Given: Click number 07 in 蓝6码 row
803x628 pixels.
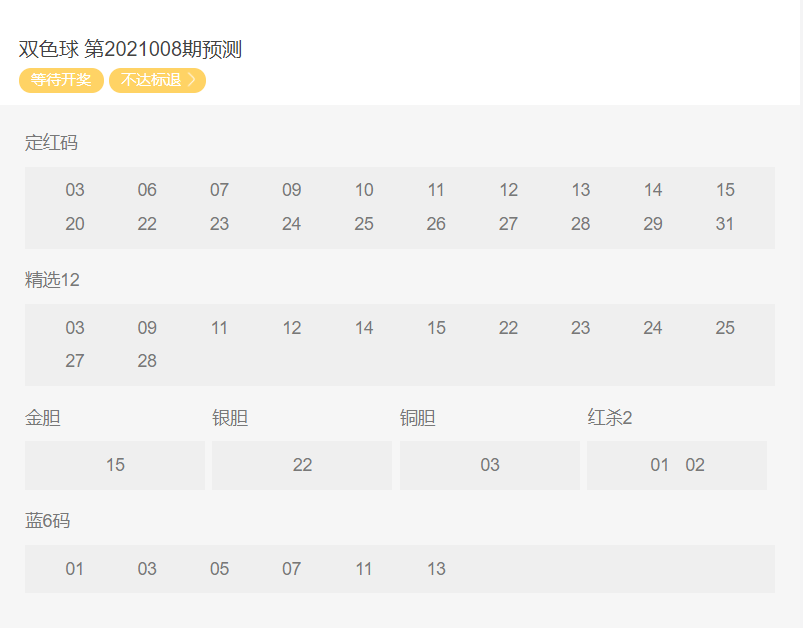Looking at the screenshot, I should pyautogui.click(x=291, y=569).
